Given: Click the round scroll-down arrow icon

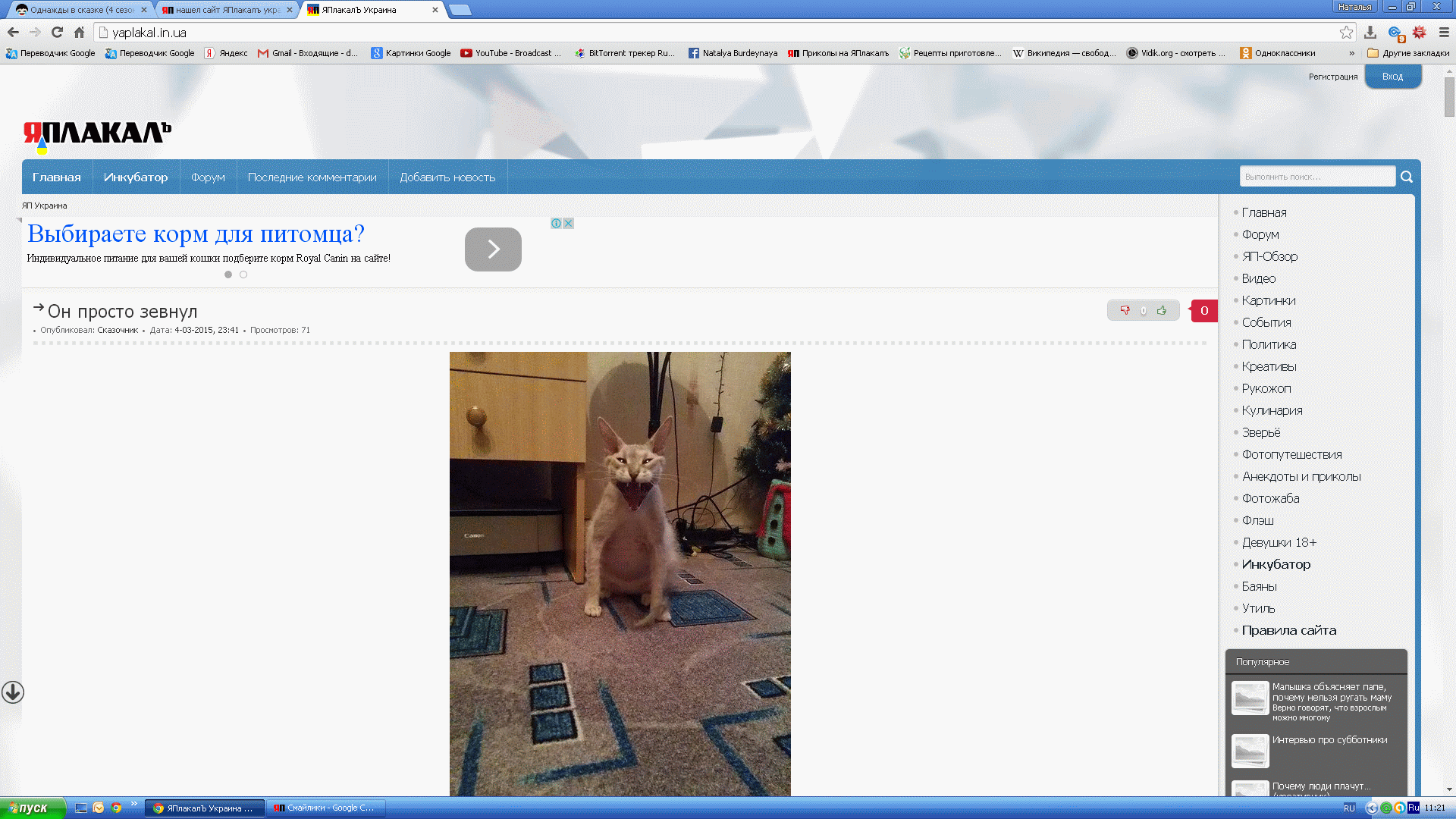Looking at the screenshot, I should coord(13,692).
